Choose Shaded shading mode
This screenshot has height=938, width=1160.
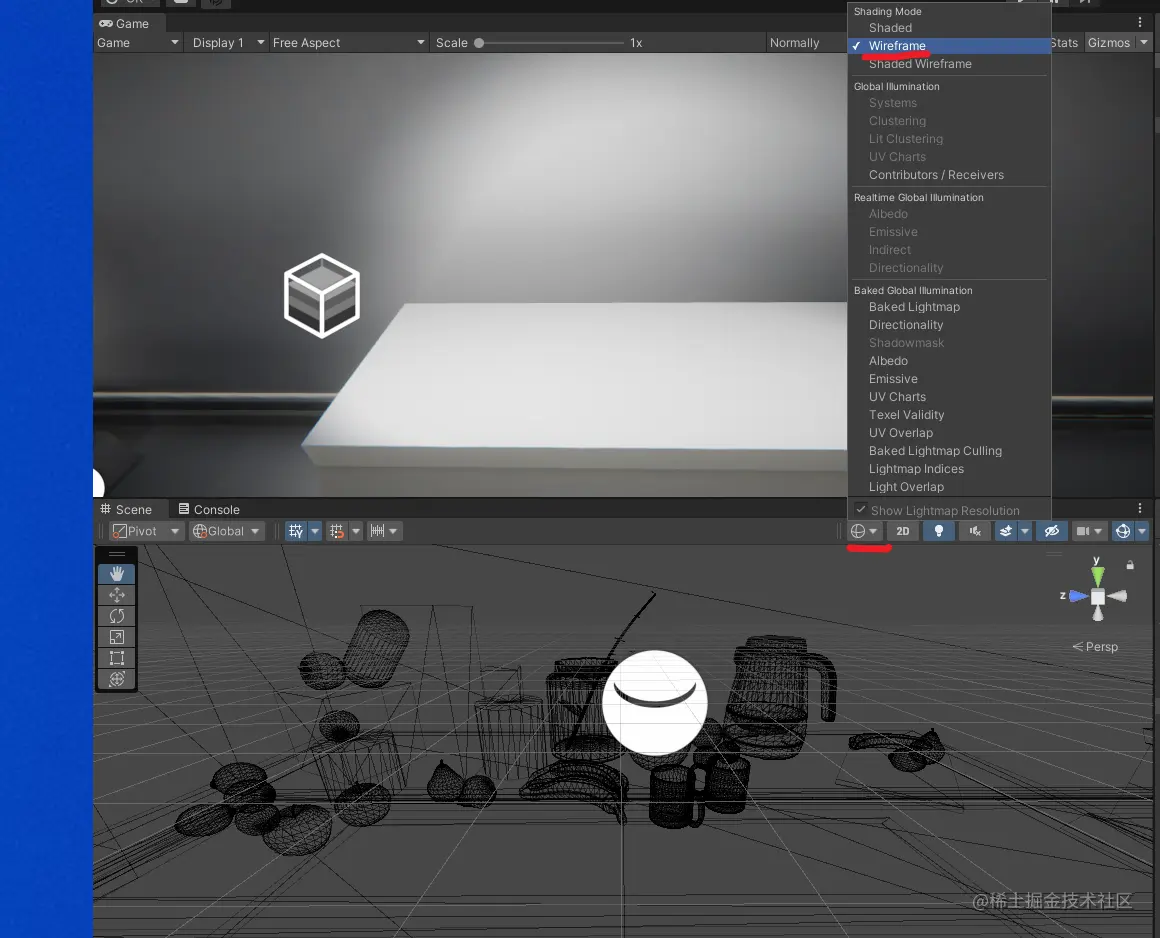948,28
